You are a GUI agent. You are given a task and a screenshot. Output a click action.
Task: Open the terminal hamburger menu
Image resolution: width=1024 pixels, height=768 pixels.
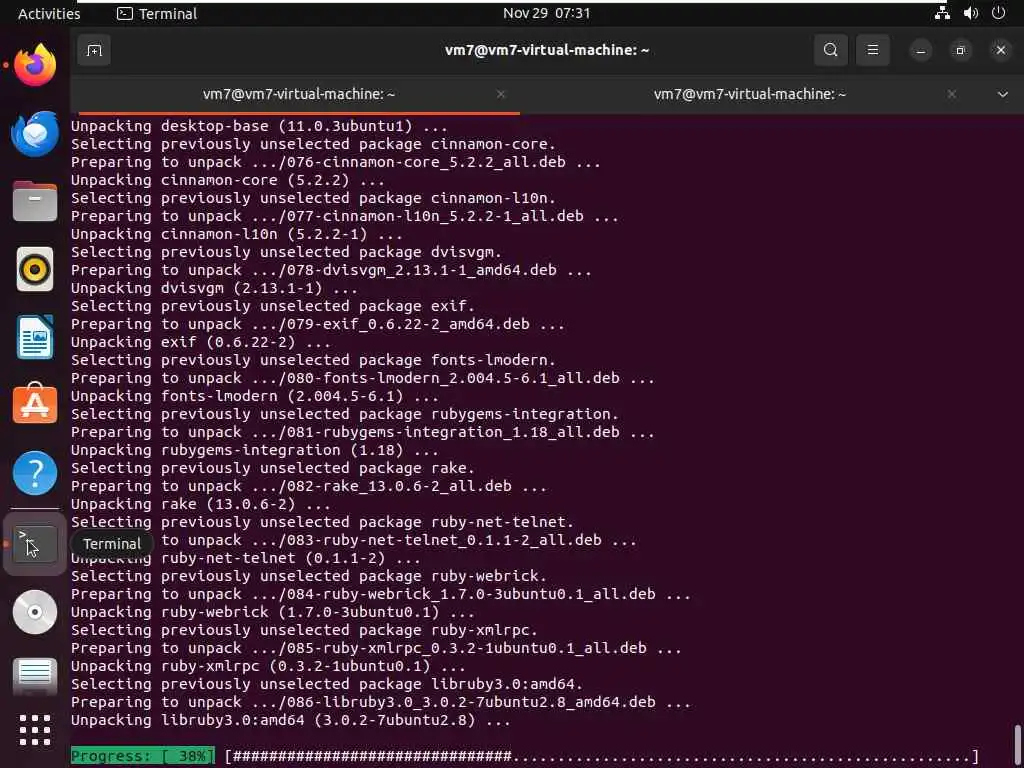coord(872,50)
